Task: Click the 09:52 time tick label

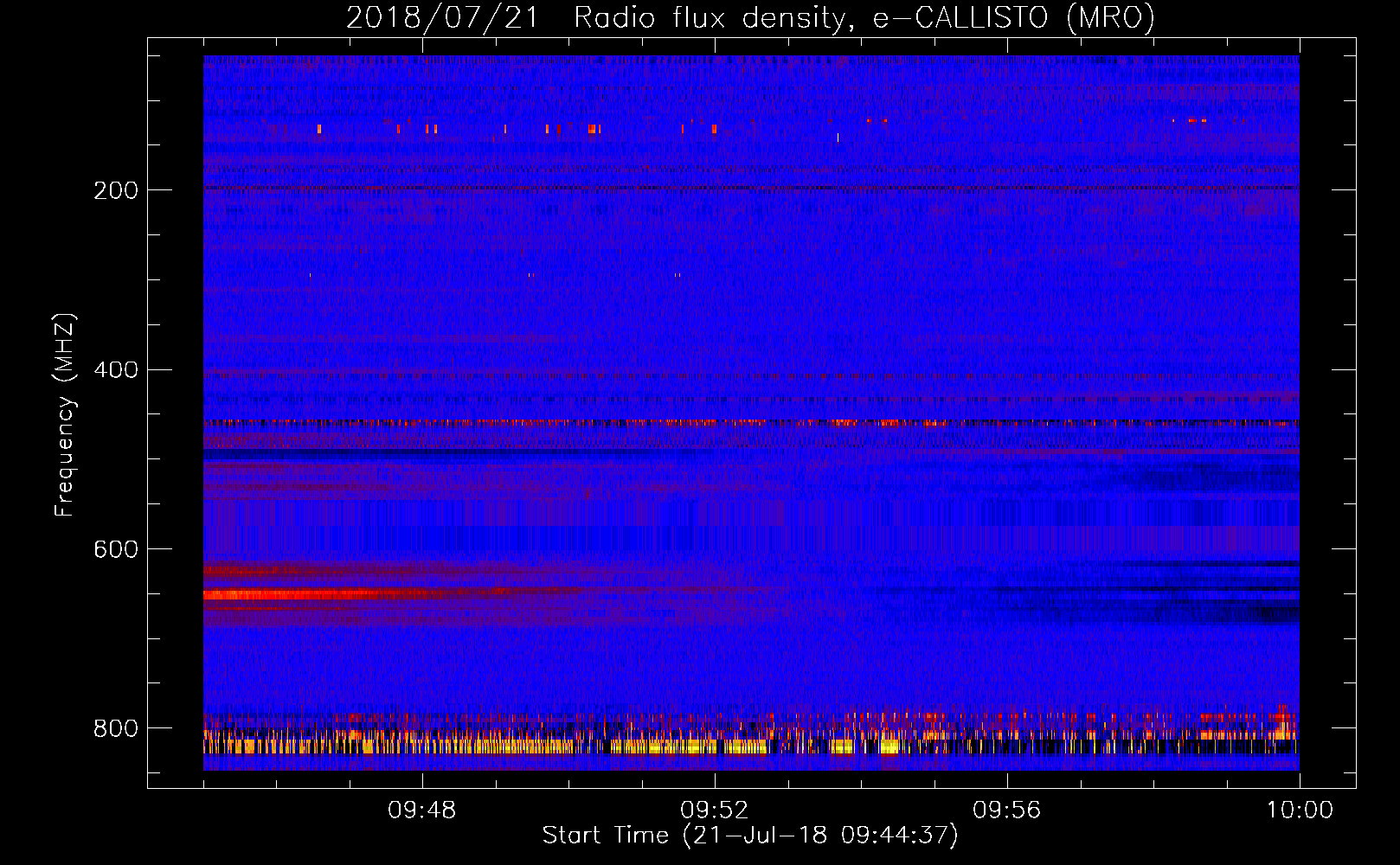Action: pos(715,811)
